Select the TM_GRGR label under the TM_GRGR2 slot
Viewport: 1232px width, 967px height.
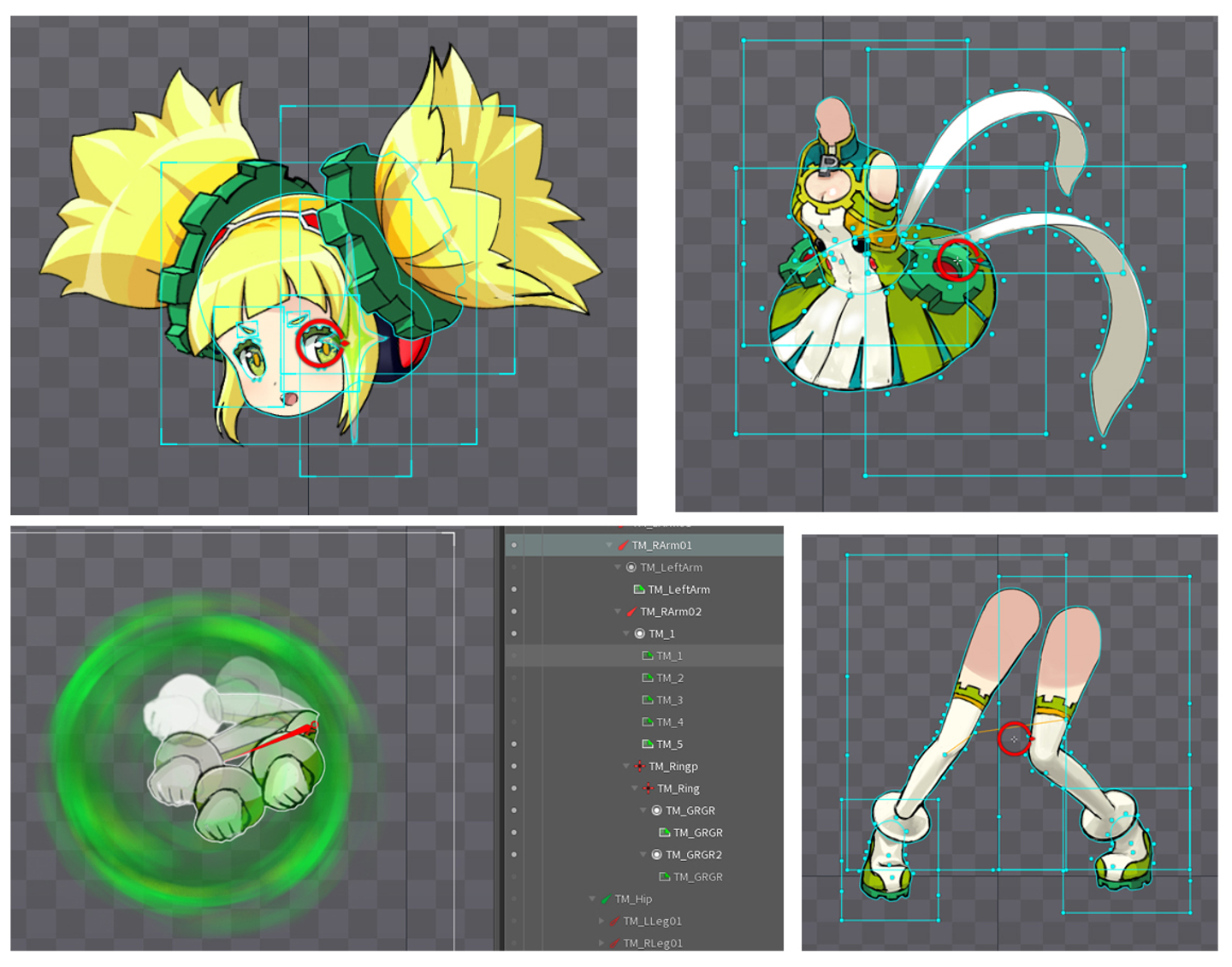coord(698,877)
